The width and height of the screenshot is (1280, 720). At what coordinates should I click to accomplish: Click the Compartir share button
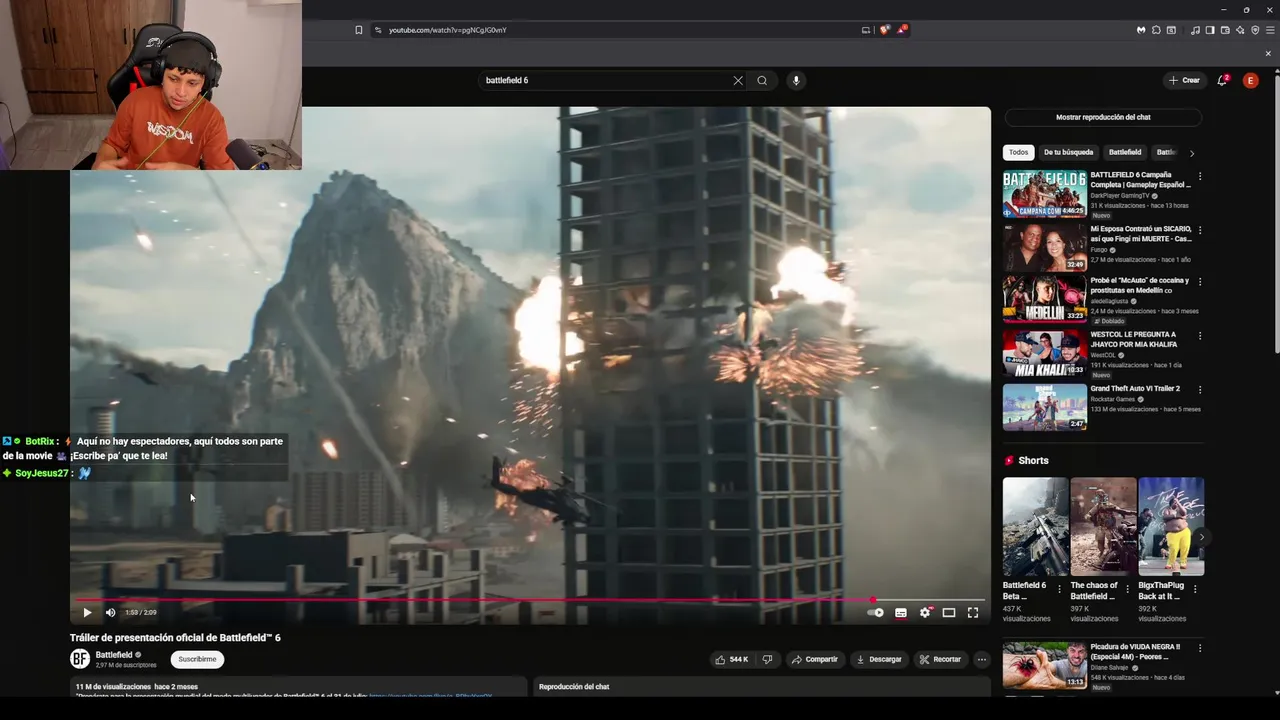814,659
